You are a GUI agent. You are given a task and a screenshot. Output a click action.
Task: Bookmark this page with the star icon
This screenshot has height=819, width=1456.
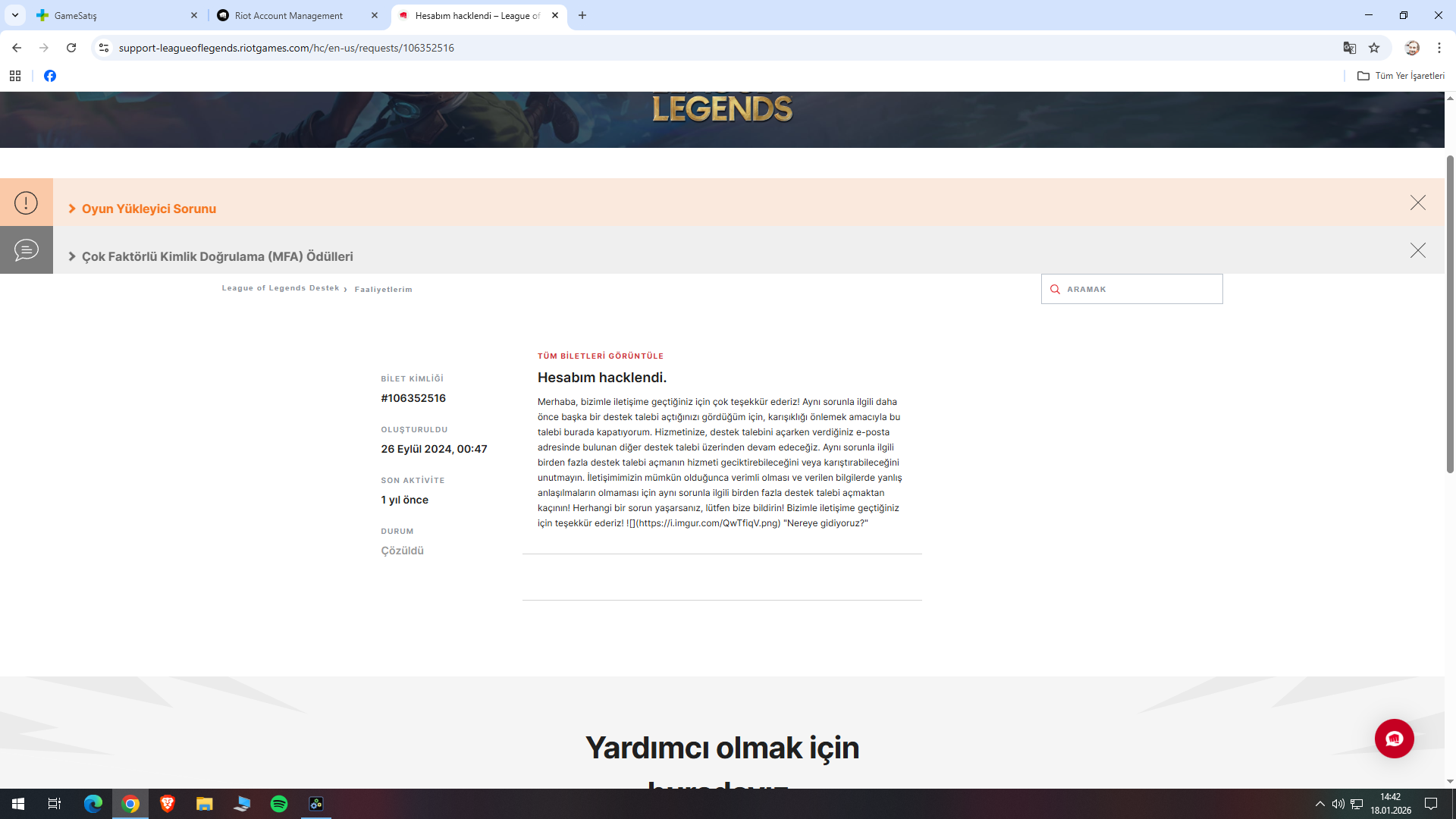(x=1374, y=48)
